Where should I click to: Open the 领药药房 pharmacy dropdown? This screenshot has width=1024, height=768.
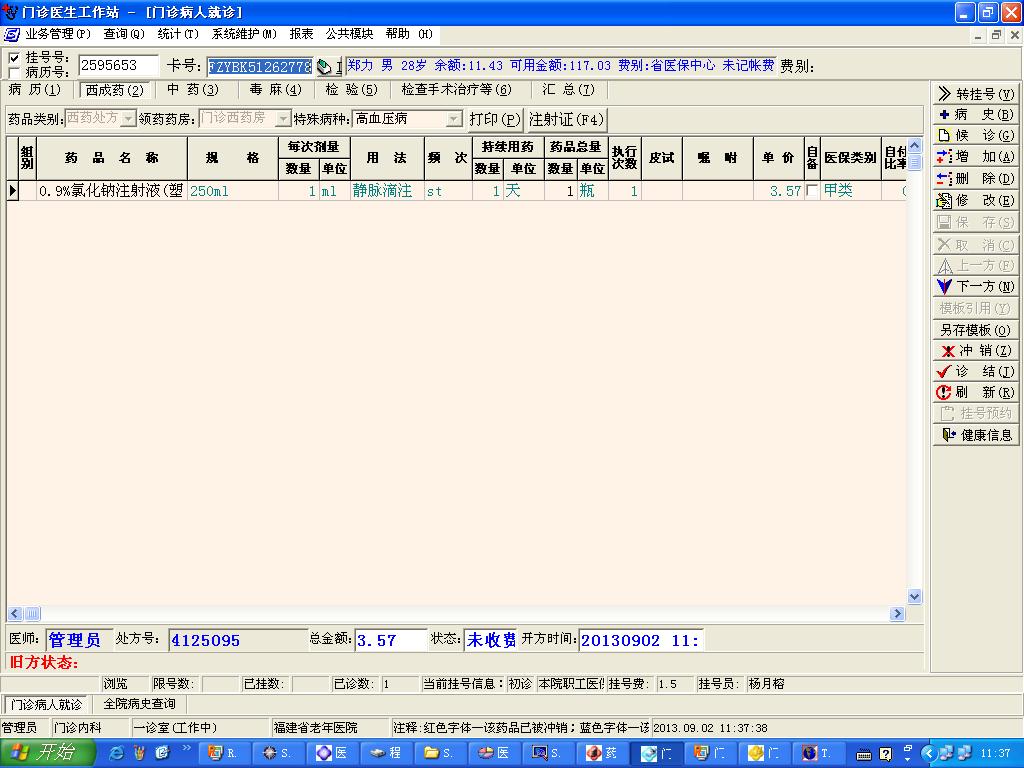283,119
